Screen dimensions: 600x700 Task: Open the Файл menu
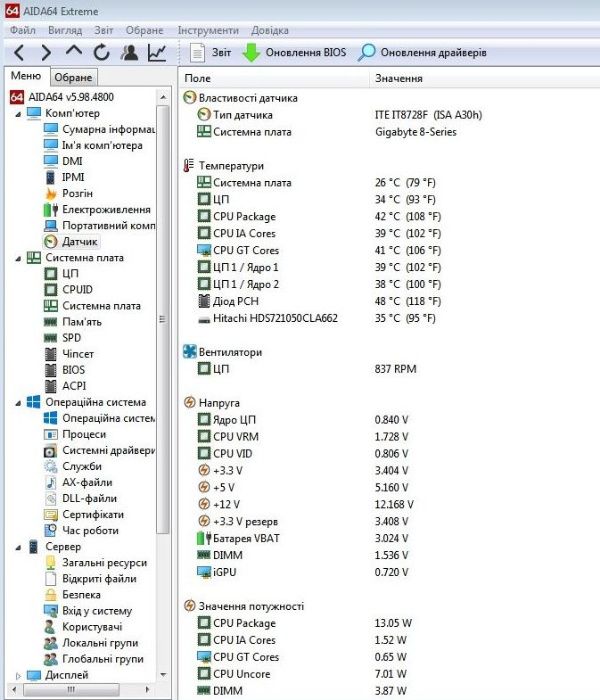pos(23,30)
